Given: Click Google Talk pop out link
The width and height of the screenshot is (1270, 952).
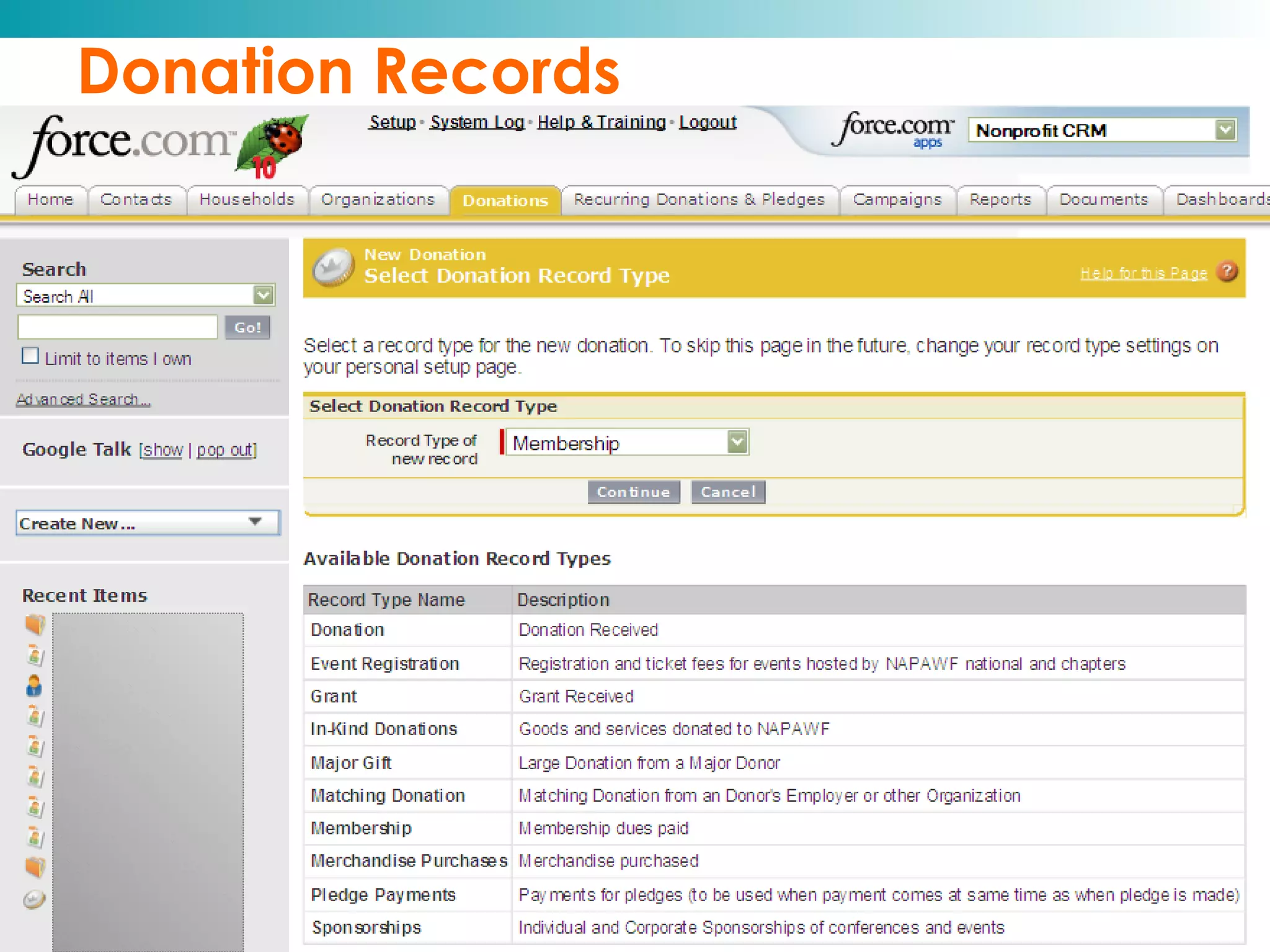Looking at the screenshot, I should [x=224, y=449].
